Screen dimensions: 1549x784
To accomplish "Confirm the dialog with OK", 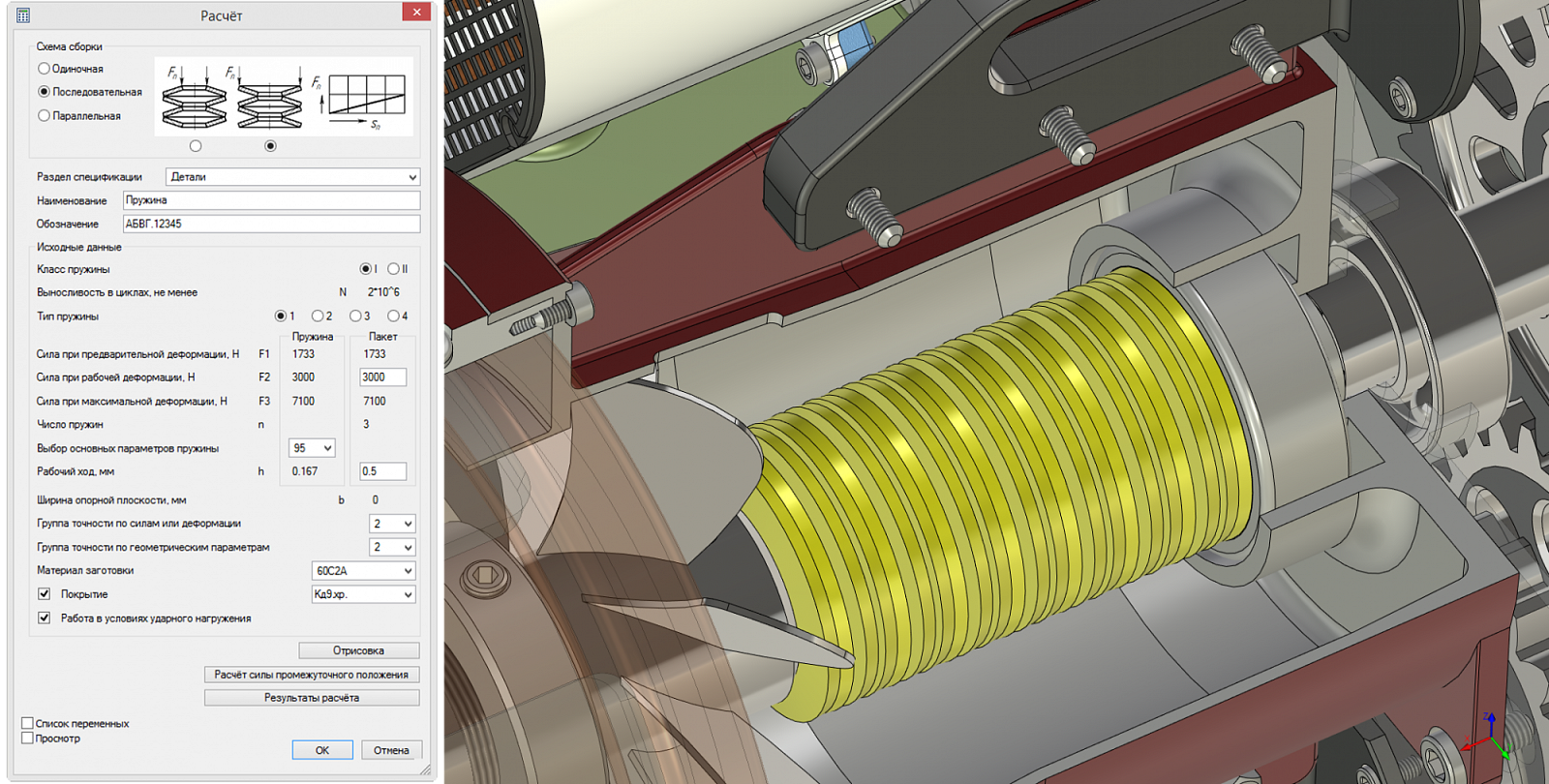I will tap(322, 750).
